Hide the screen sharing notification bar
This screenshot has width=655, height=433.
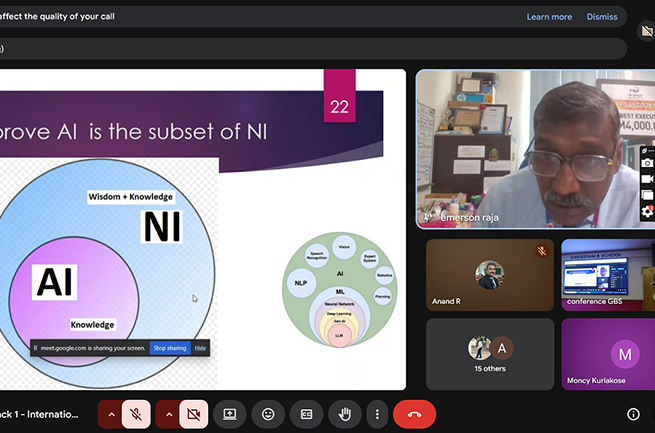pos(200,348)
